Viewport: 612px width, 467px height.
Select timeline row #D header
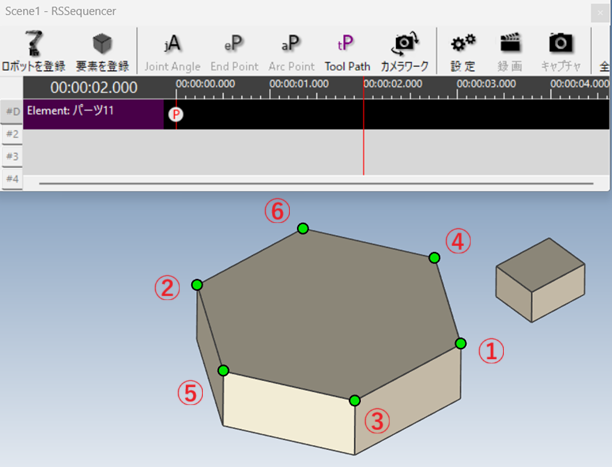[x=12, y=111]
